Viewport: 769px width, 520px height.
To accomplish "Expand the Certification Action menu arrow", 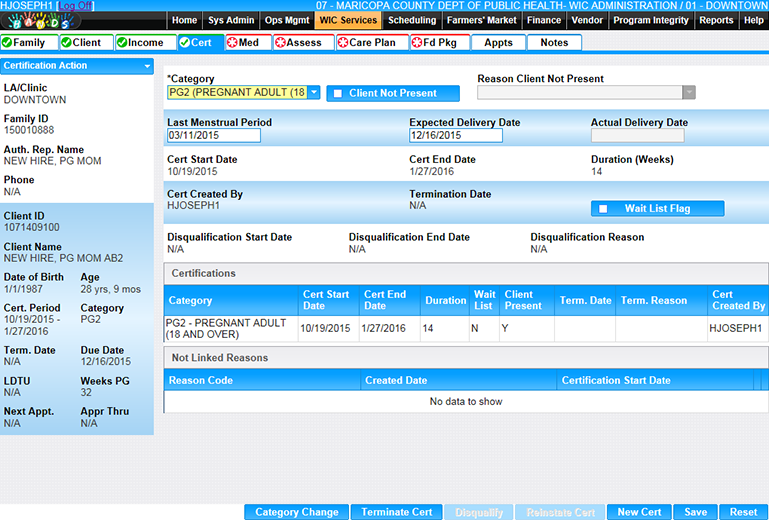I will pyautogui.click(x=148, y=66).
